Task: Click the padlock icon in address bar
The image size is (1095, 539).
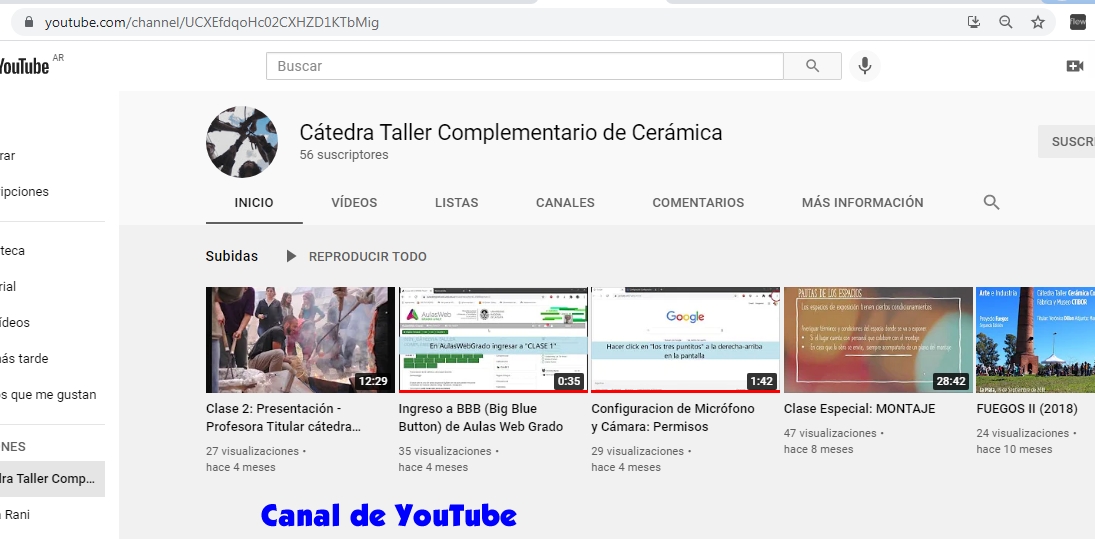Action: (29, 22)
